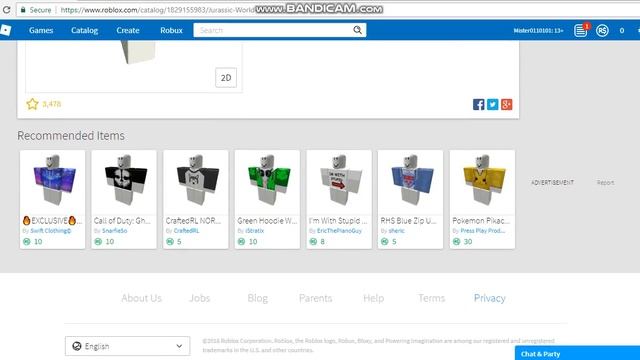The image size is (640, 360).
Task: Click the Green Hoodie W... title
Action: click(267, 221)
